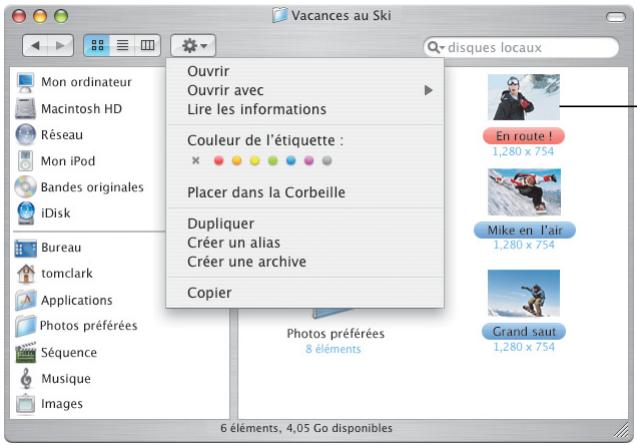Go back with the left arrow button
This screenshot has width=637, height=445.
point(35,45)
